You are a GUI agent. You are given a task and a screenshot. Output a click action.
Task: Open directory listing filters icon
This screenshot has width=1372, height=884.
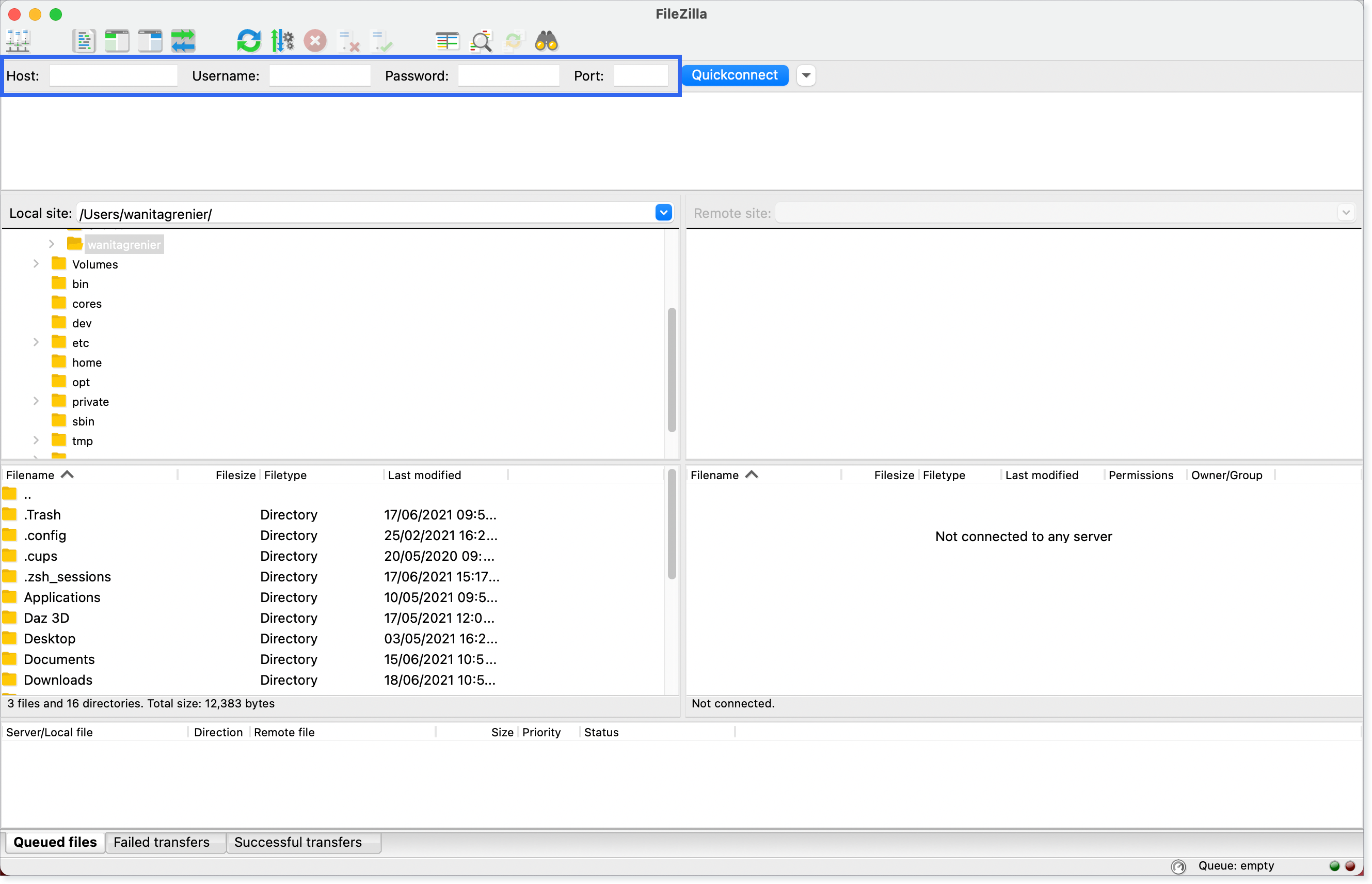pyautogui.click(x=448, y=41)
